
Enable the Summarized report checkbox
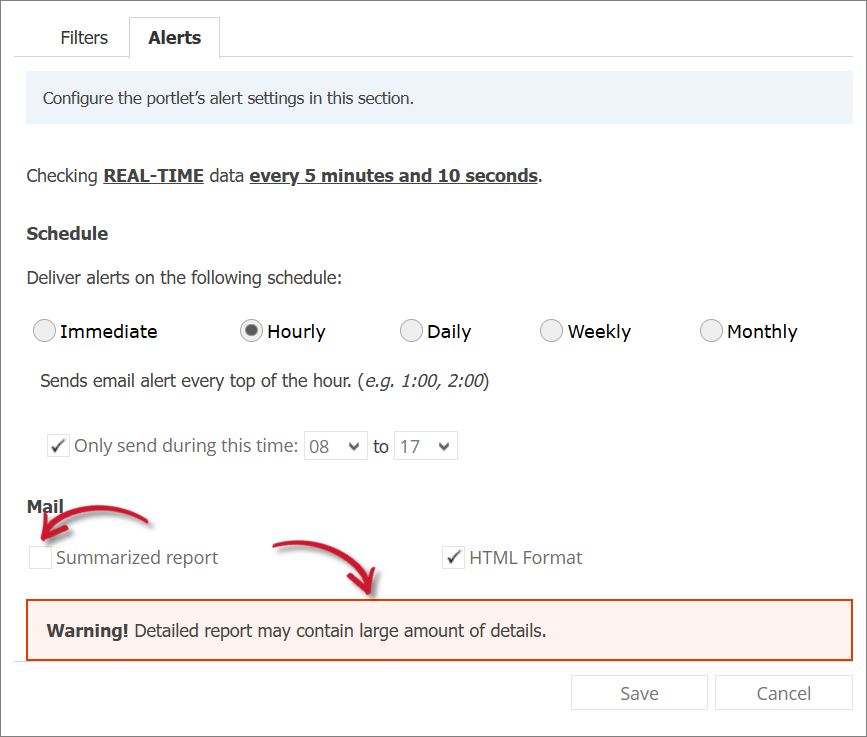click(39, 557)
